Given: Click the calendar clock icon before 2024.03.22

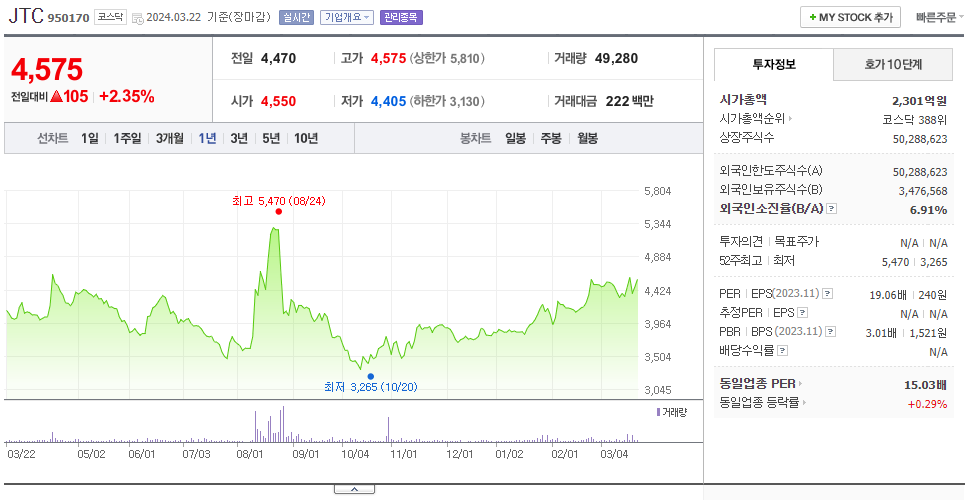Looking at the screenshot, I should click(138, 18).
